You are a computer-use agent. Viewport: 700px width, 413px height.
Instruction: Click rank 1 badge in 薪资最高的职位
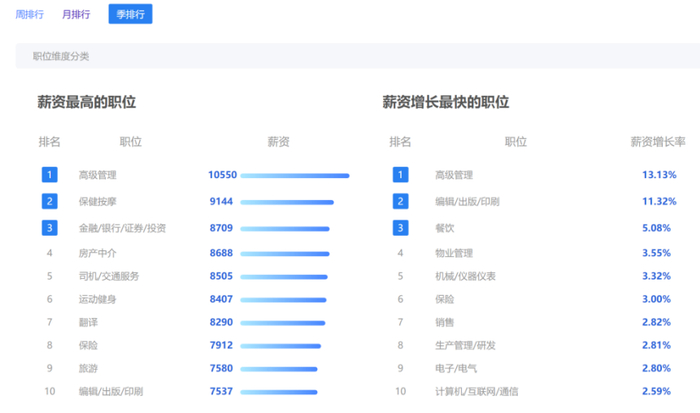point(49,175)
